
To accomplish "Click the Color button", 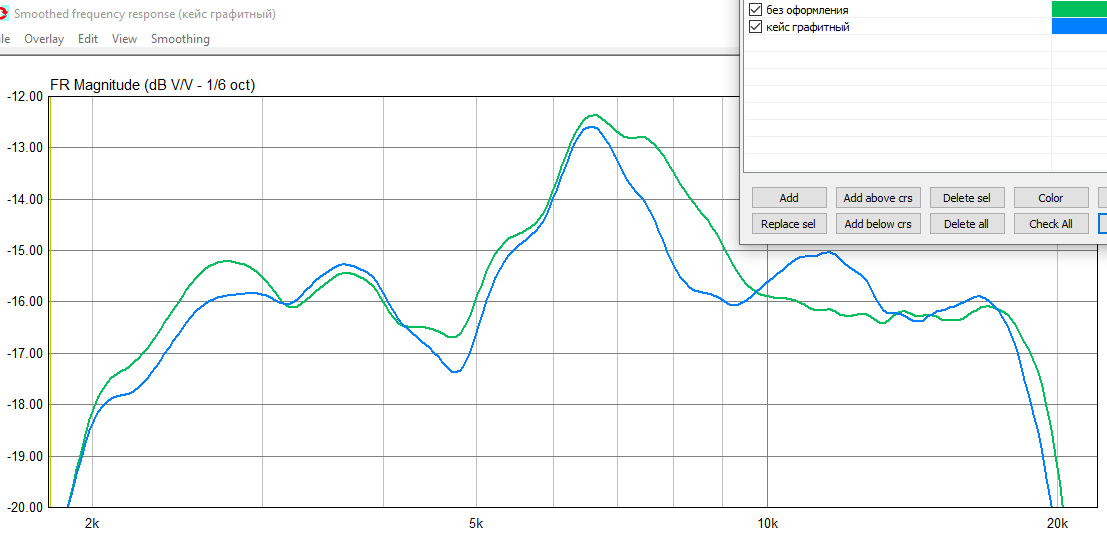I will (x=1051, y=198).
